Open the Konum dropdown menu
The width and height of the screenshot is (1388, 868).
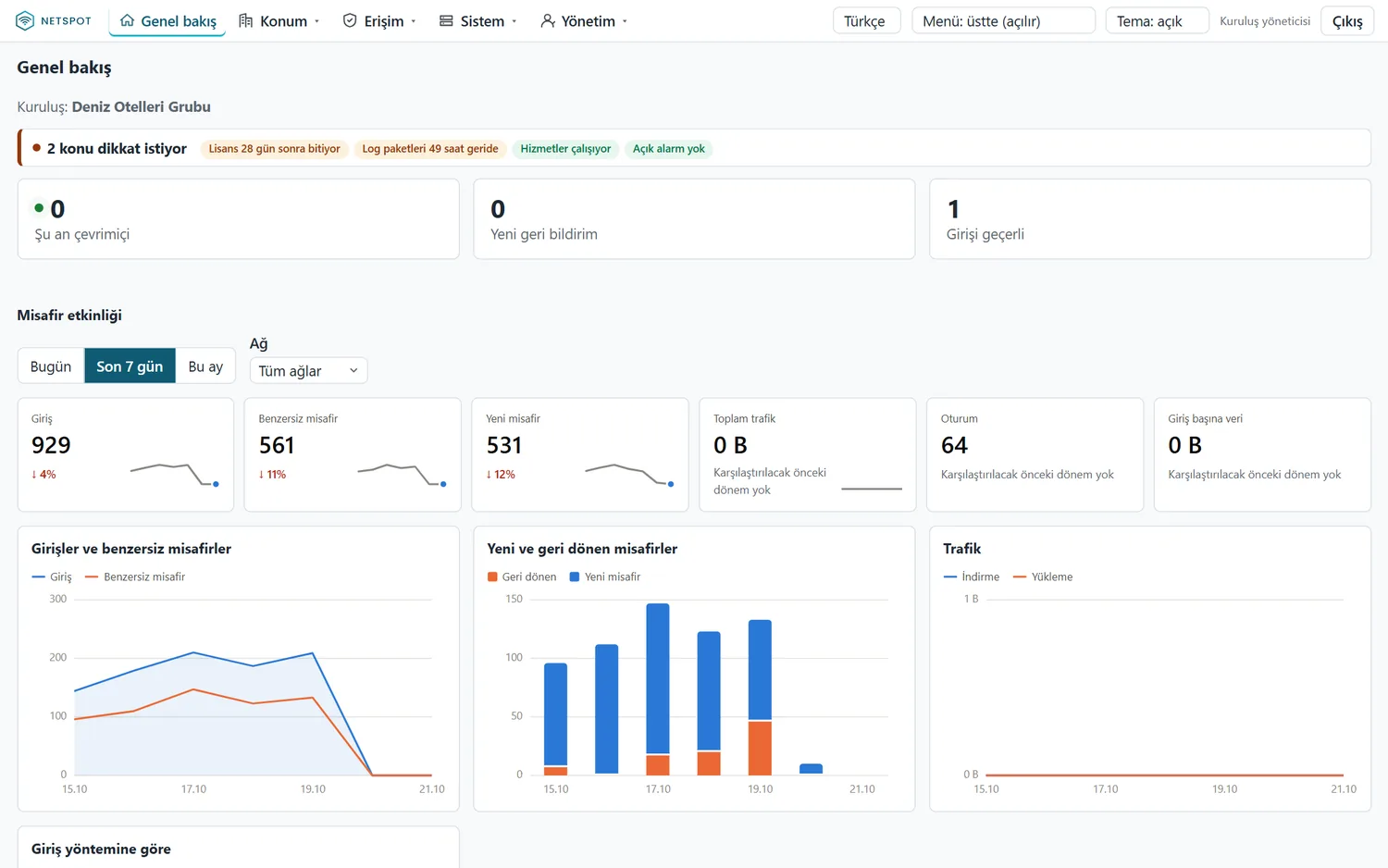tap(279, 20)
